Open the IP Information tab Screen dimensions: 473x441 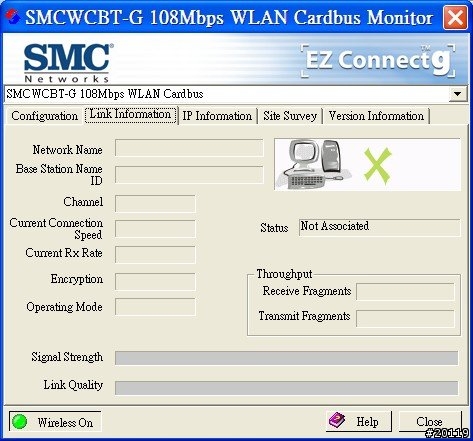point(217,116)
